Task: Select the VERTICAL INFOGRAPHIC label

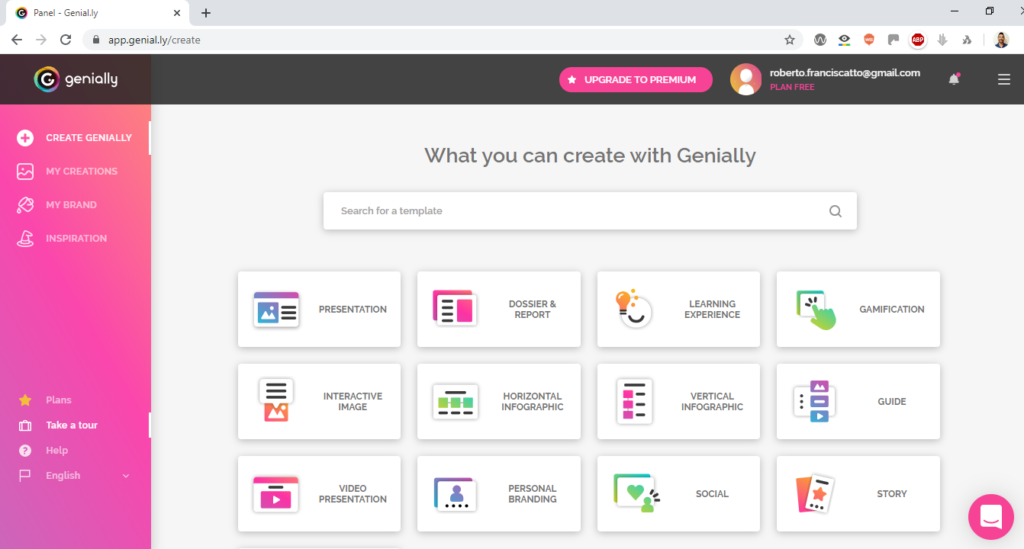Action: pos(712,401)
